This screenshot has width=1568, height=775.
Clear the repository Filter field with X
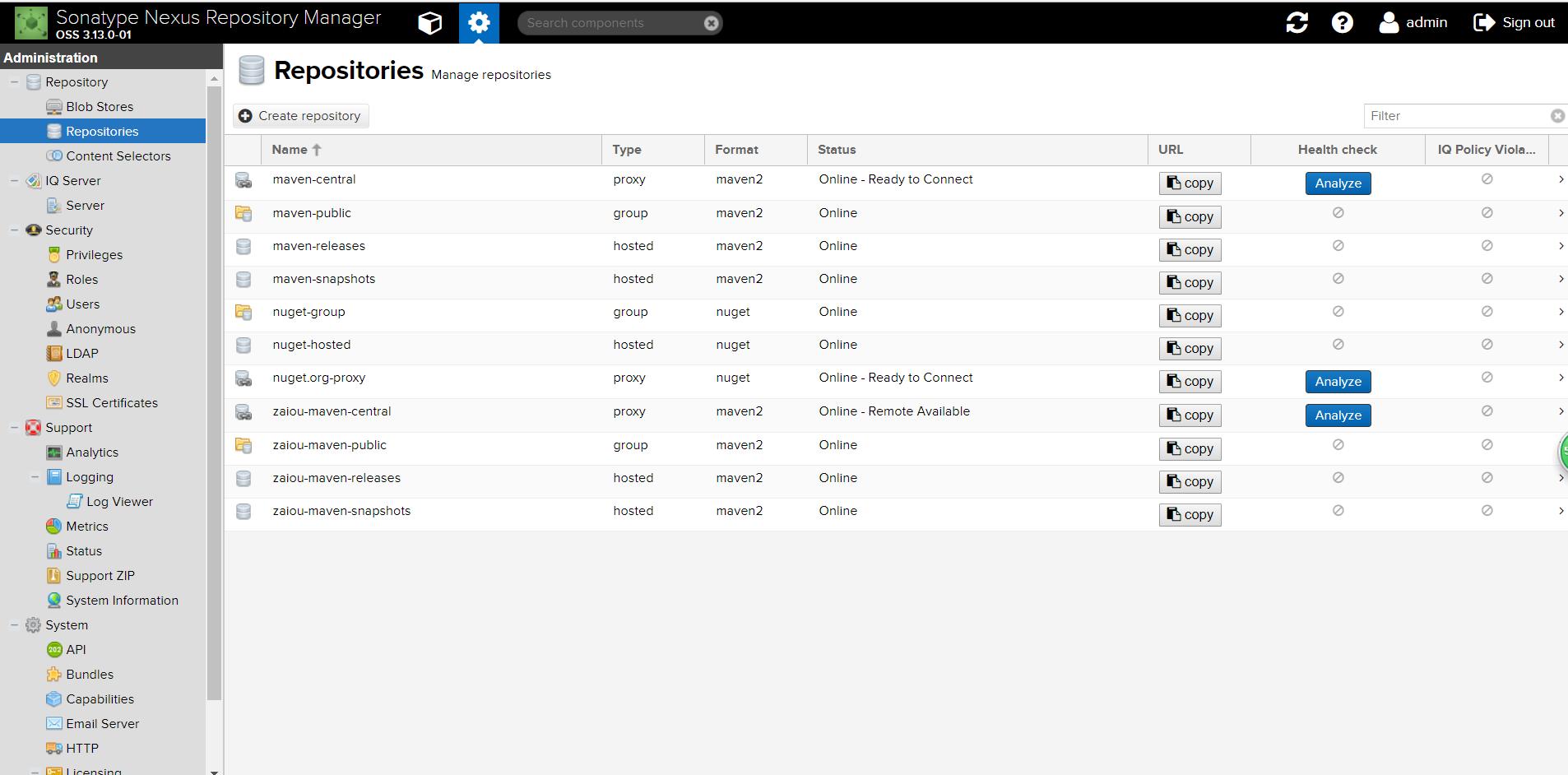pyautogui.click(x=1557, y=116)
